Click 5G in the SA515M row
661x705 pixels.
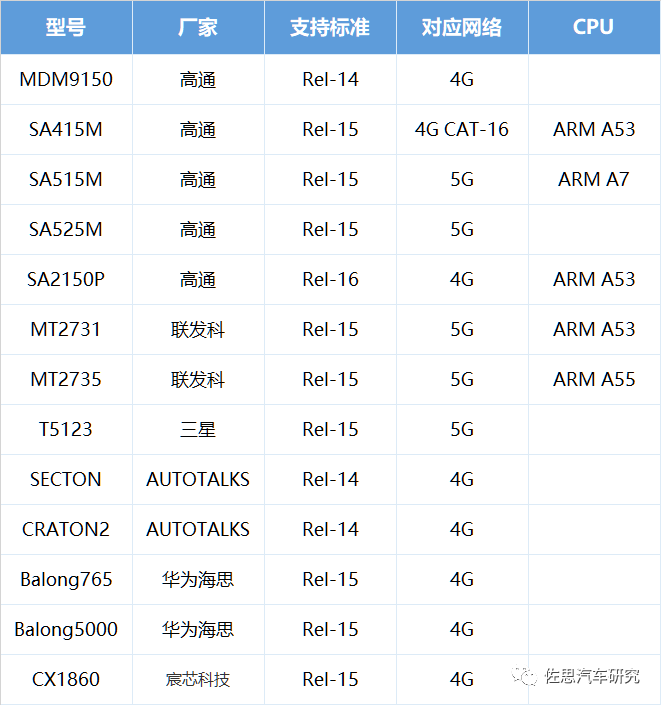tap(462, 179)
